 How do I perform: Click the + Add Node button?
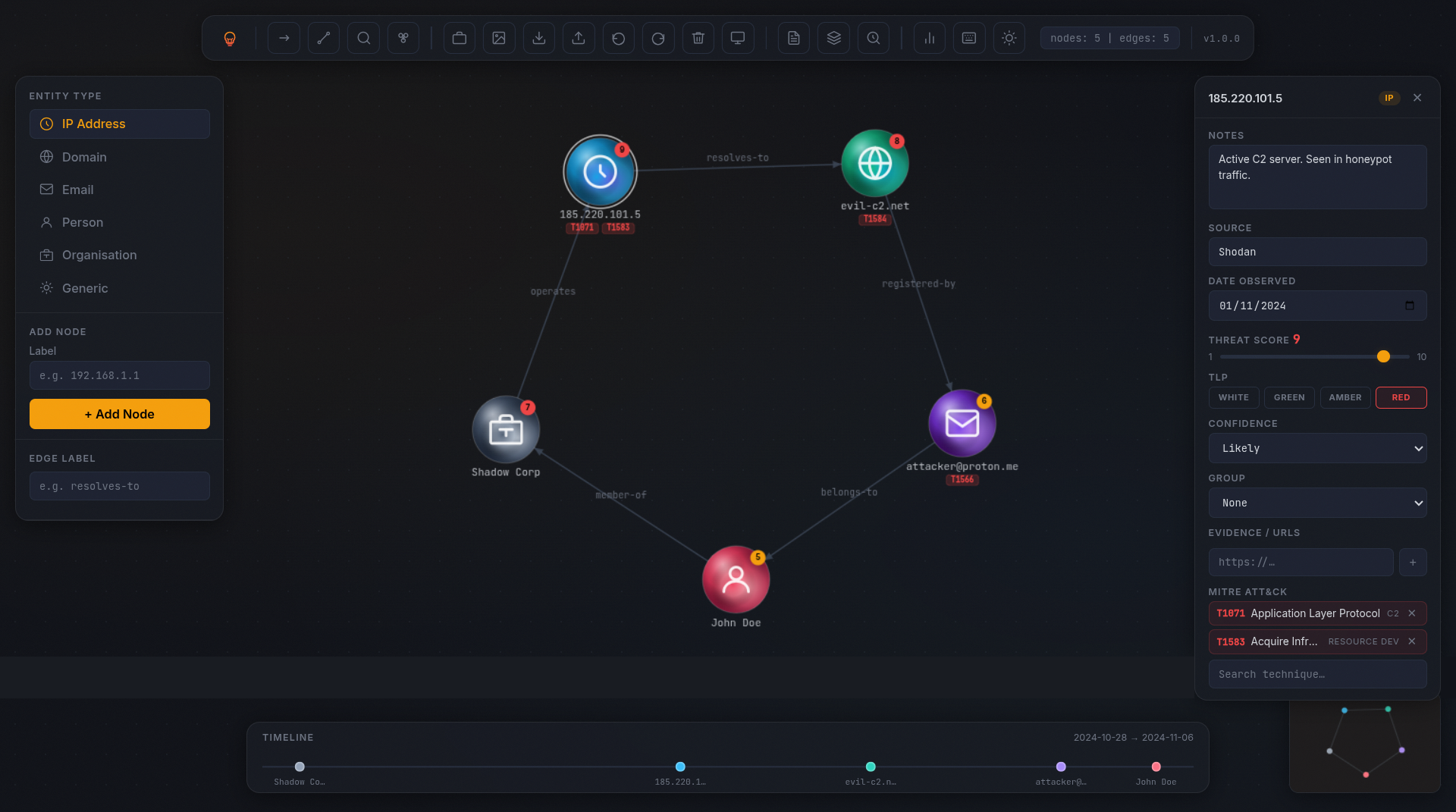(120, 415)
